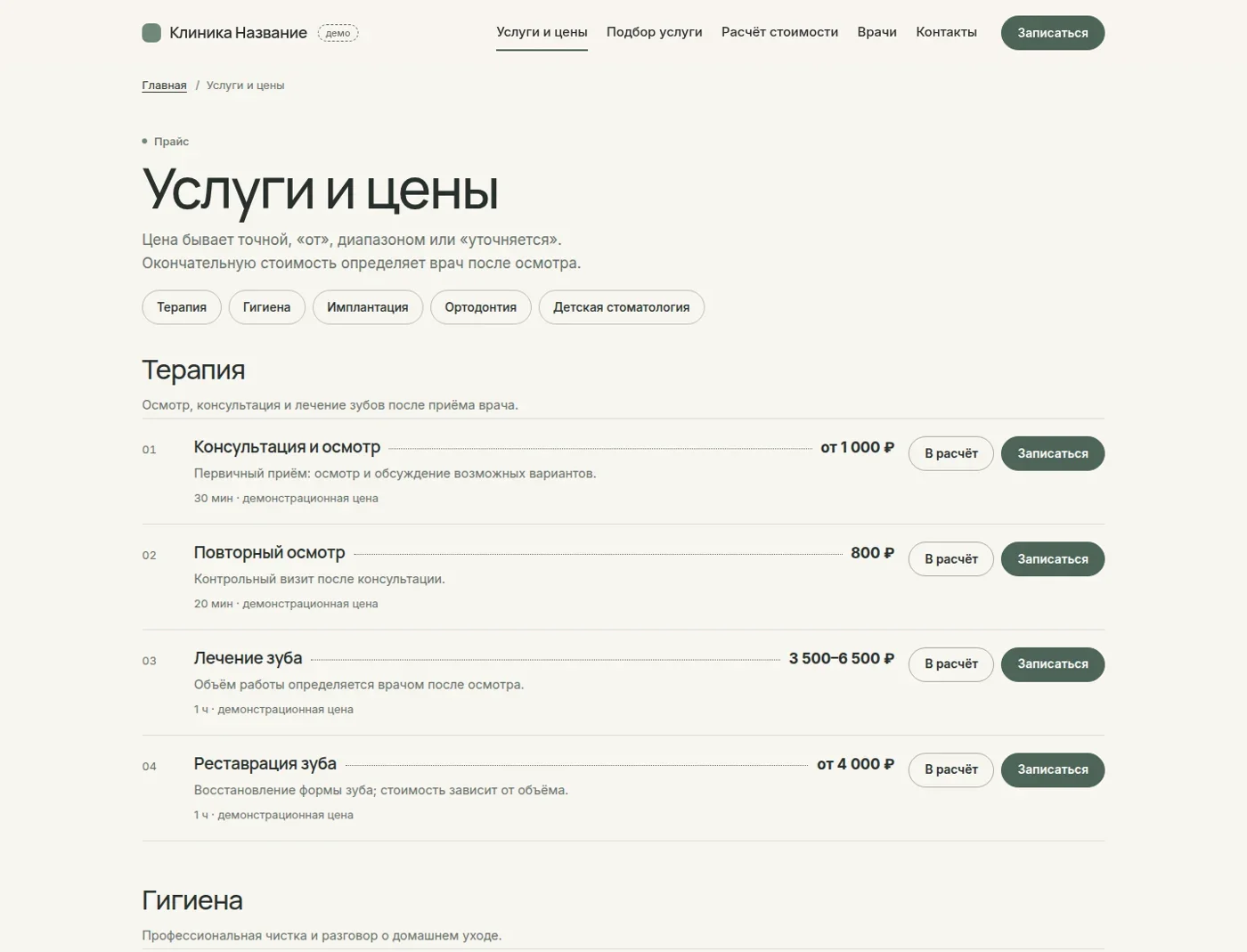1247x952 pixels.
Task: Select the Ортодонтия category chip
Action: 480,307
